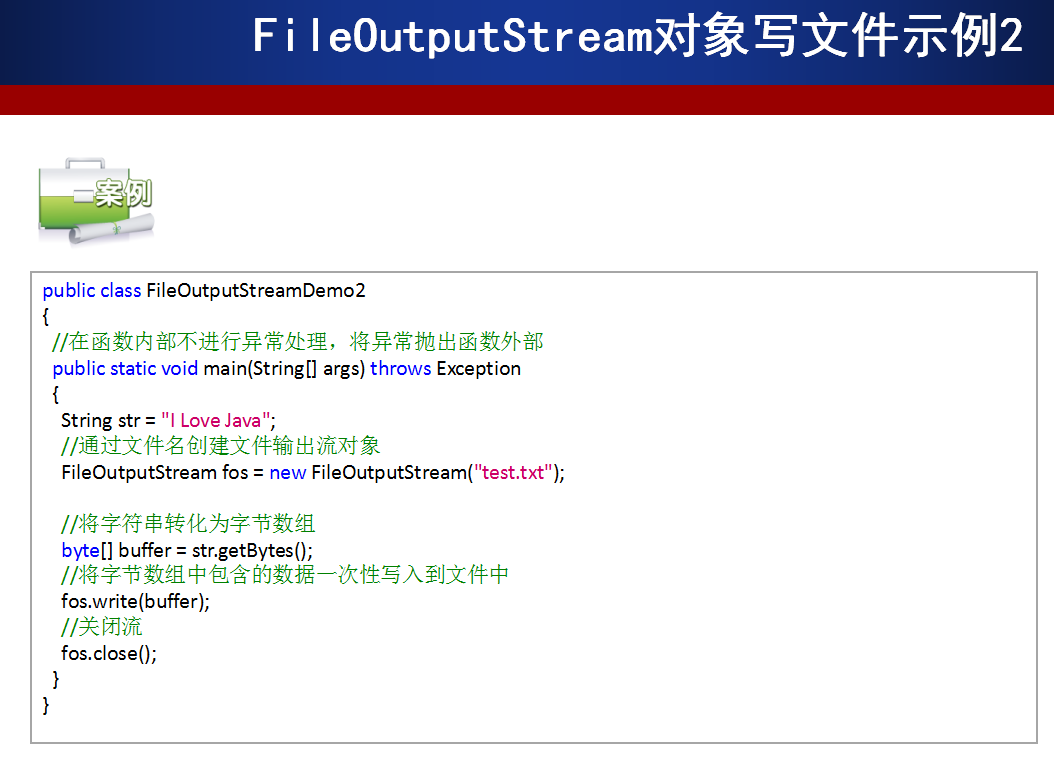1054x762 pixels.
Task: Click the word Exception after throws
Action: click(x=479, y=368)
